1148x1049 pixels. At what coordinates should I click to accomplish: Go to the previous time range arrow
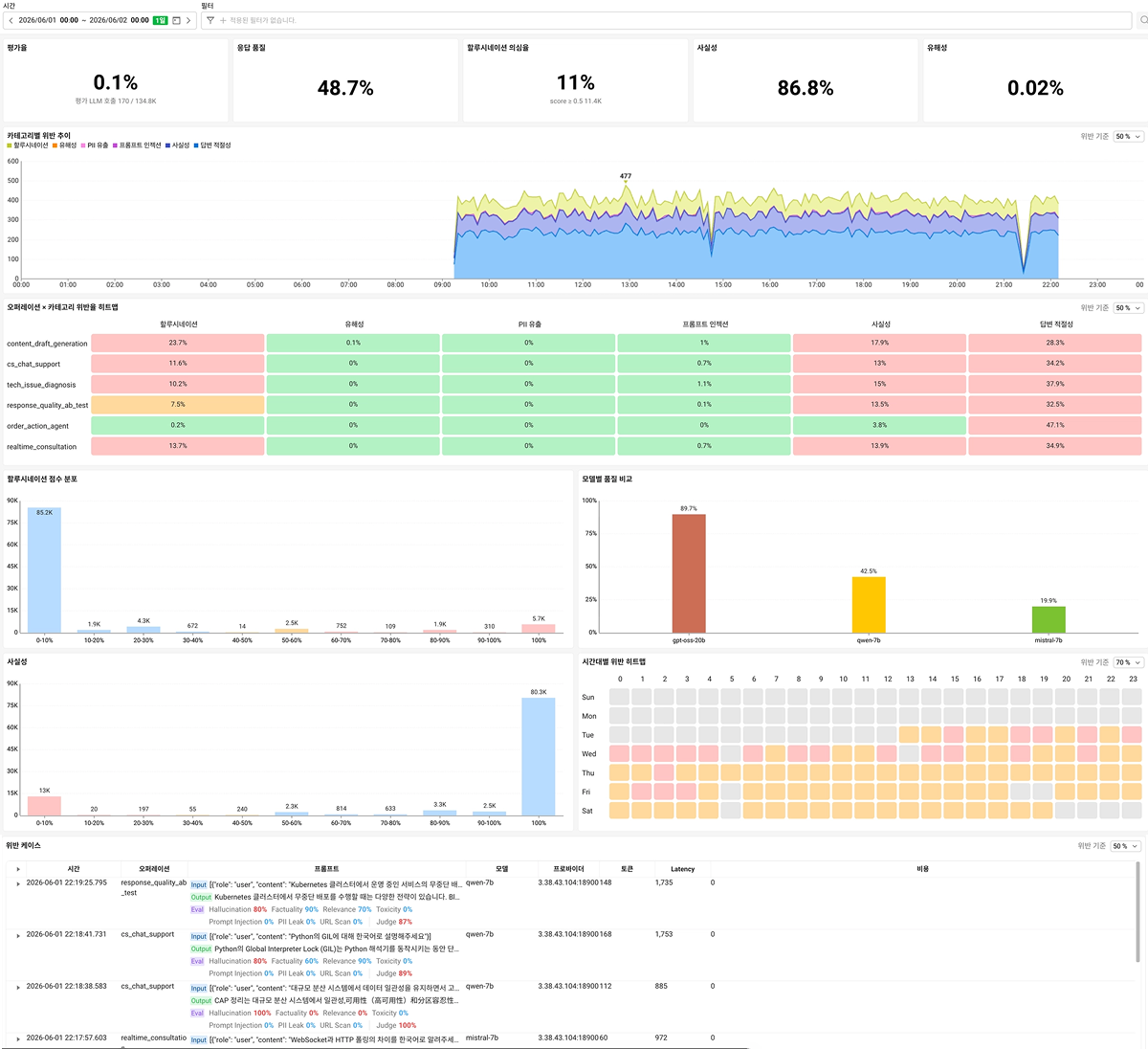point(11,20)
